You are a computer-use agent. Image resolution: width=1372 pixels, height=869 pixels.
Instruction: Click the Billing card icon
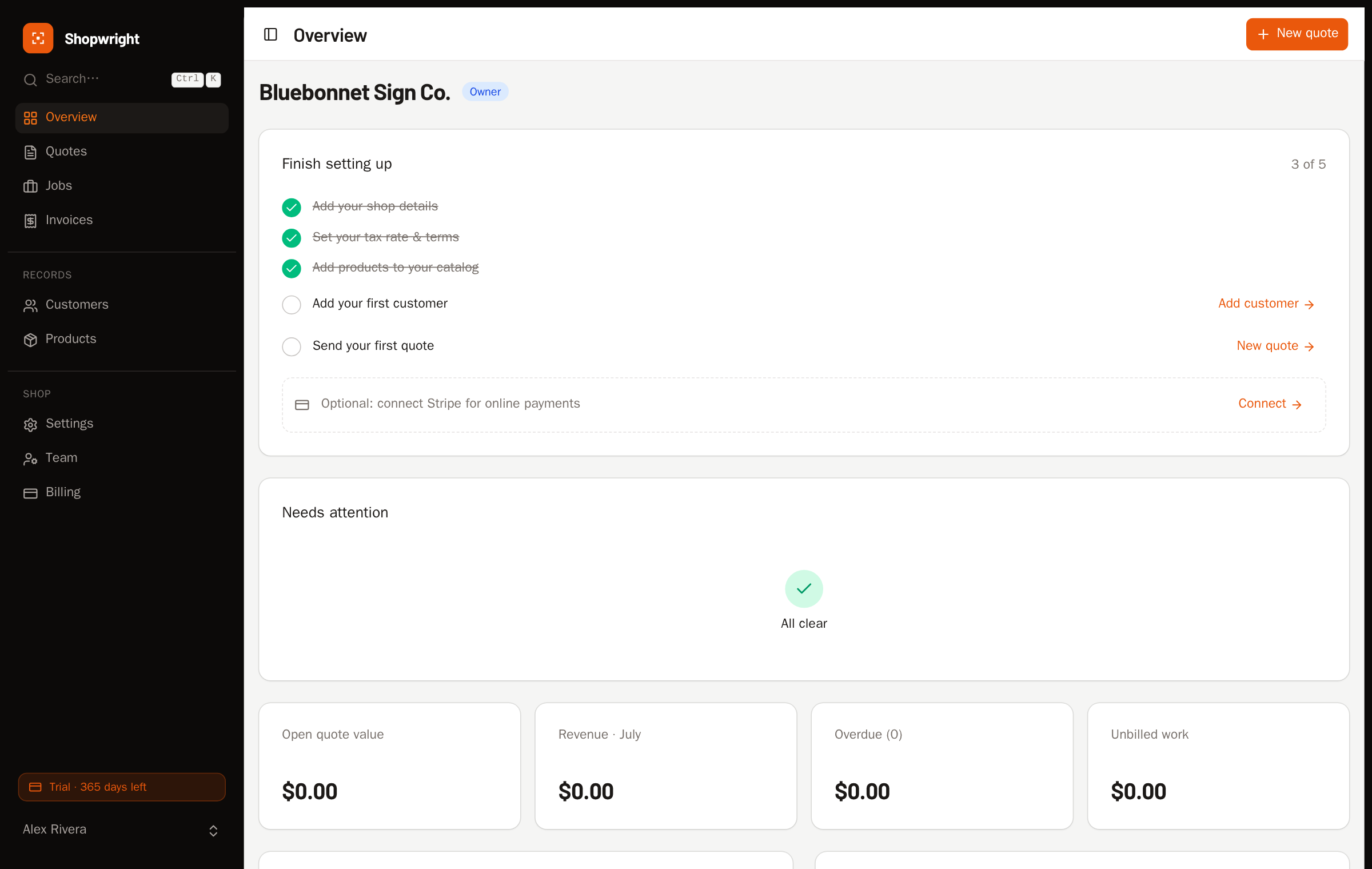(30, 493)
